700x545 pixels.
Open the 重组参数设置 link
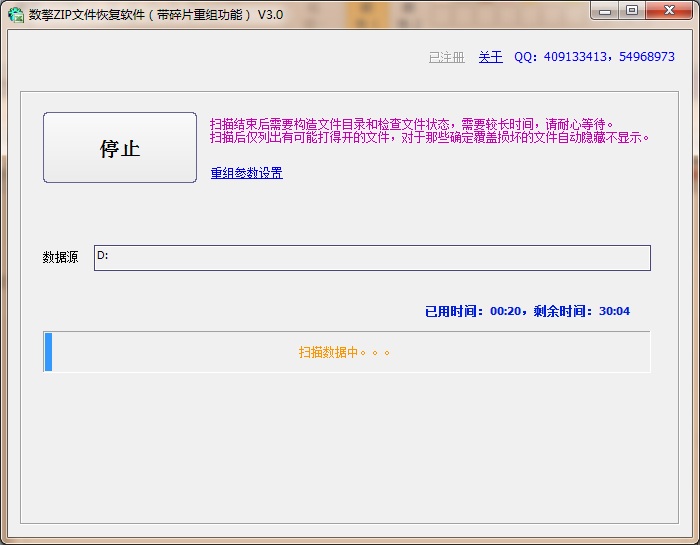click(x=246, y=173)
